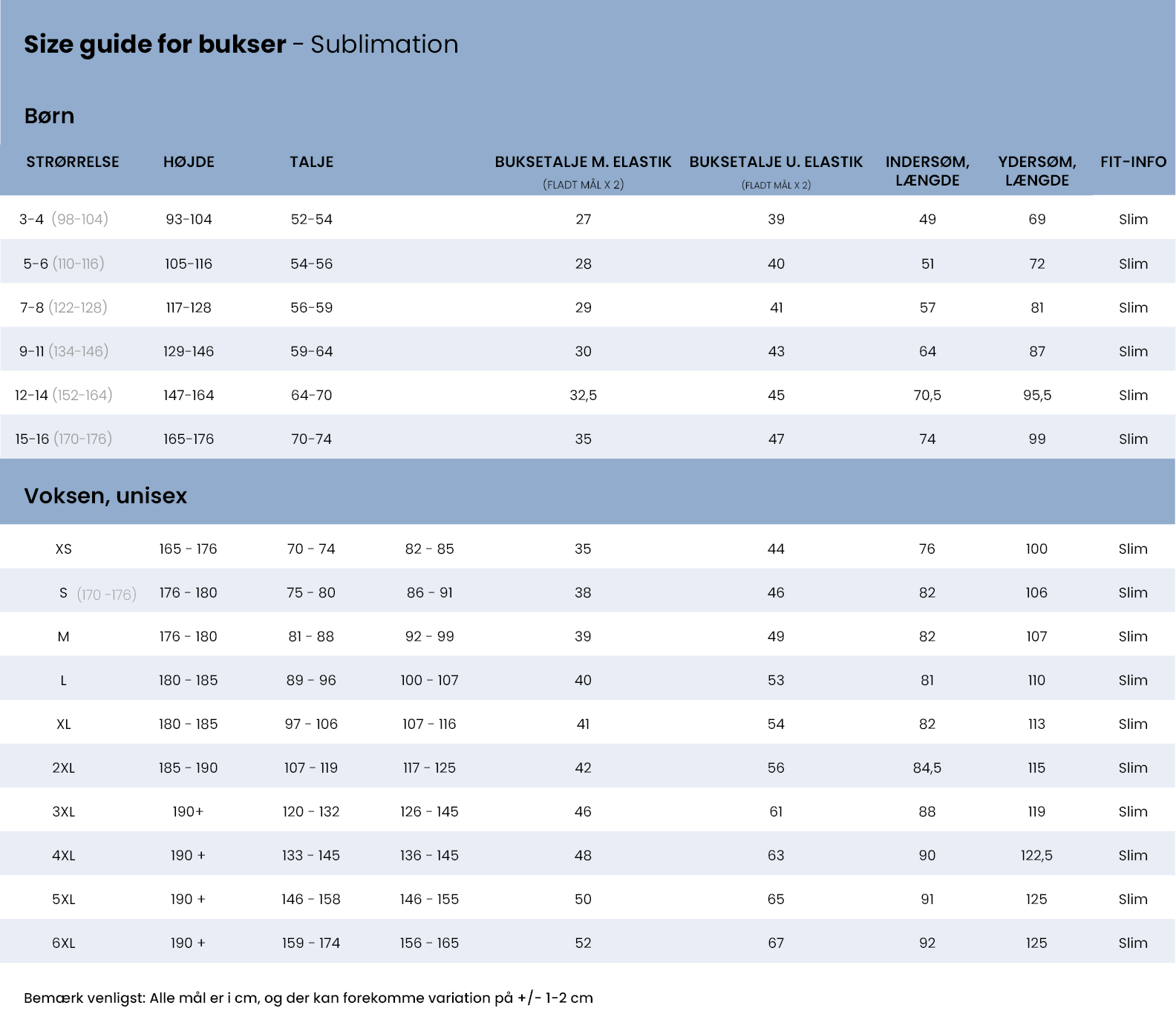Click the 84,5 inseam value for 2XL

click(x=927, y=768)
